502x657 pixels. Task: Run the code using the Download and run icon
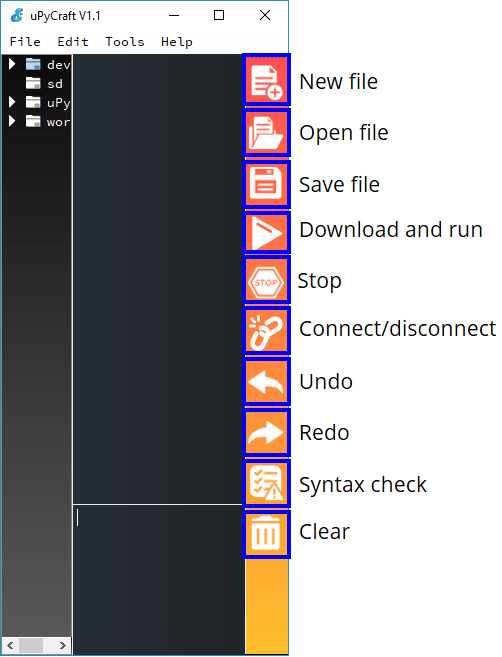click(x=266, y=232)
